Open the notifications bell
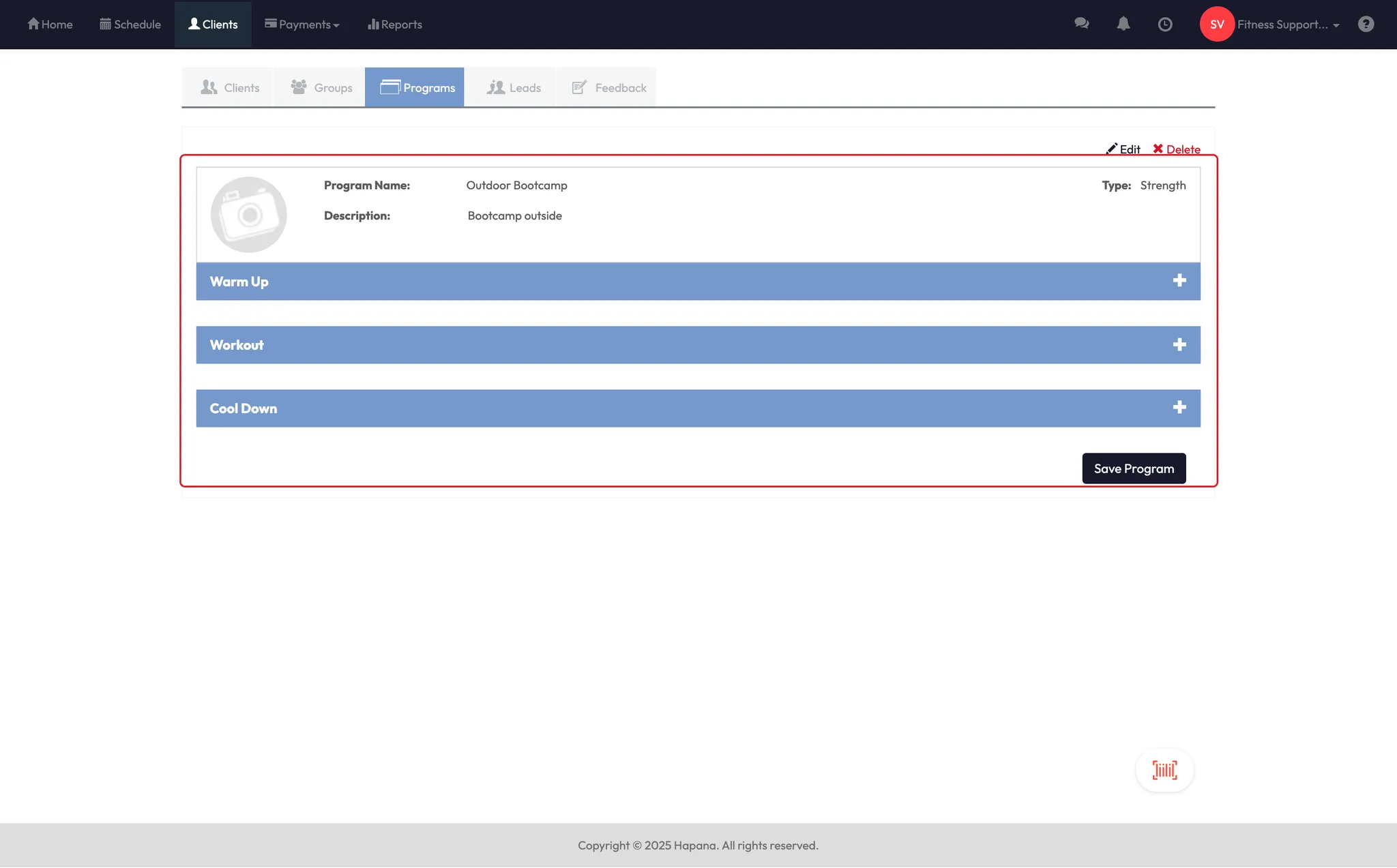The image size is (1397, 868). click(x=1123, y=24)
